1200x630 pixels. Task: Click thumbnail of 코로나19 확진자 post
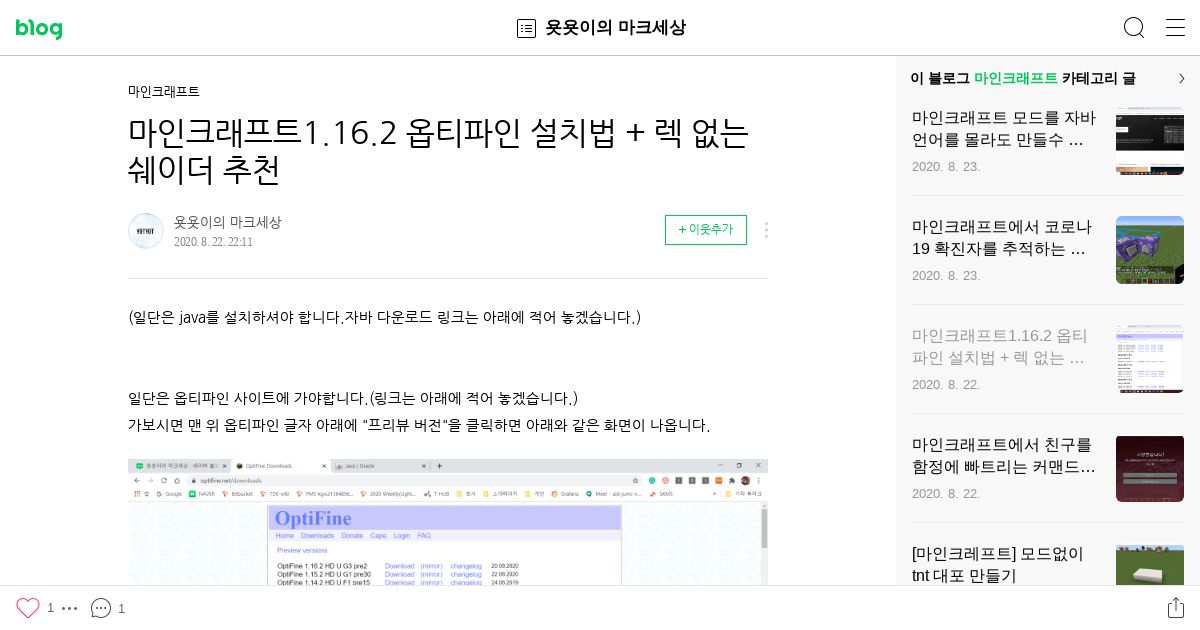point(1150,250)
